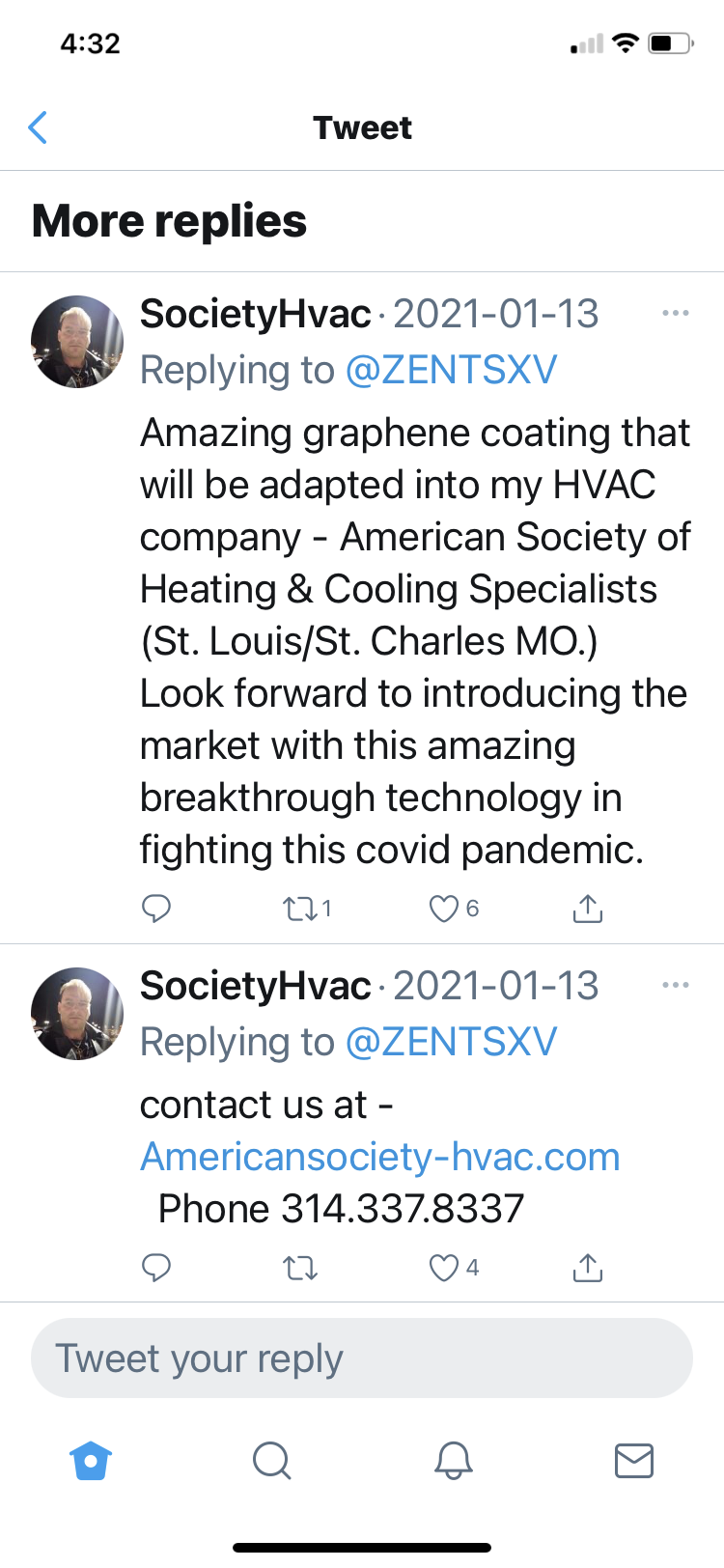724x1568 pixels.
Task: Open the Messages envelope tab
Action: [x=633, y=1460]
